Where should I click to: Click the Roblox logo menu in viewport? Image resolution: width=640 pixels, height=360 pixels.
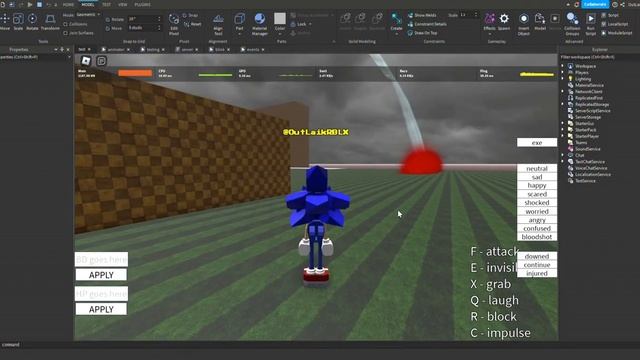(x=86, y=61)
